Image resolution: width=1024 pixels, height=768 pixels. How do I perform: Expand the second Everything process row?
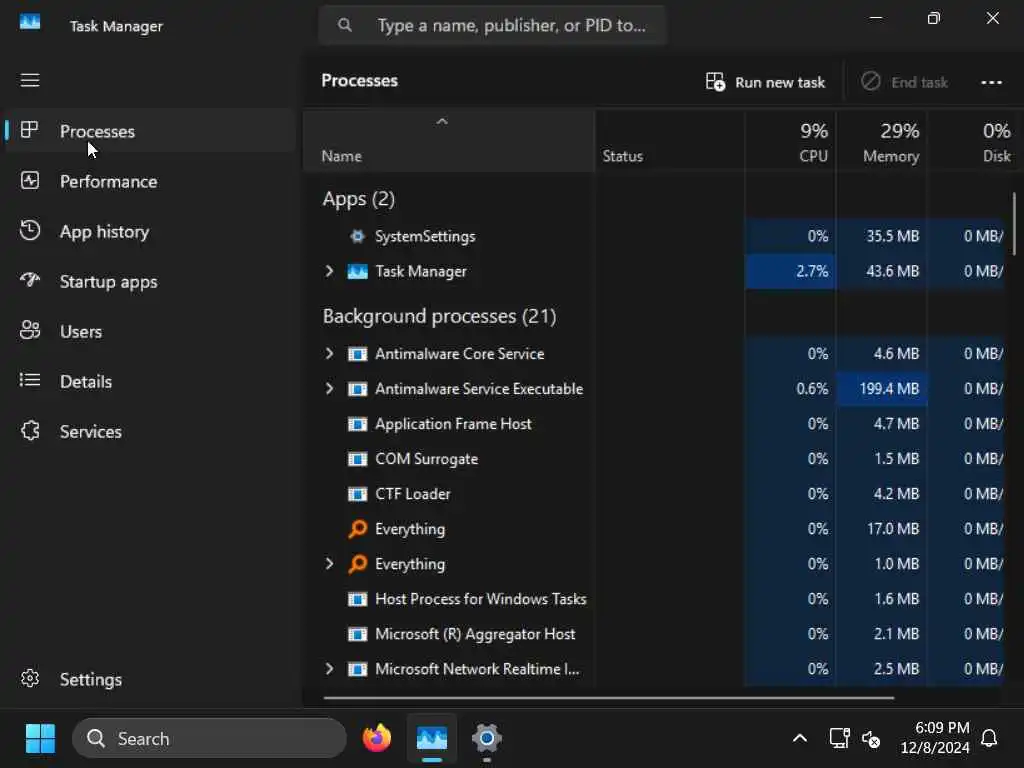(329, 564)
